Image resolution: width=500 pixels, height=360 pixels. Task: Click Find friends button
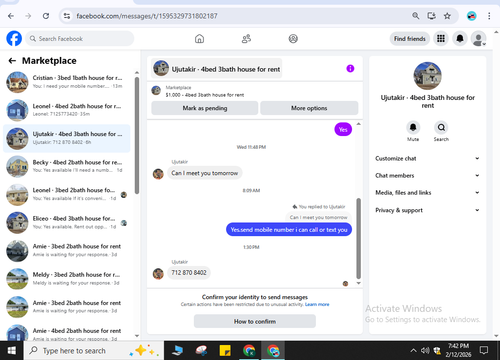pos(410,39)
